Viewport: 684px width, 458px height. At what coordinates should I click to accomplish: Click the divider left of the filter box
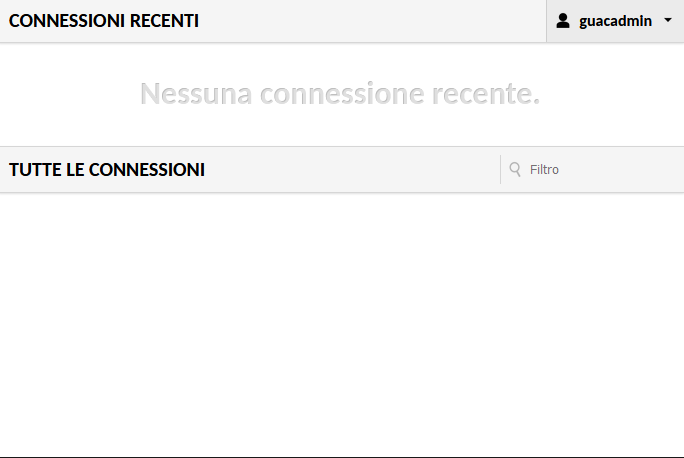pos(500,169)
